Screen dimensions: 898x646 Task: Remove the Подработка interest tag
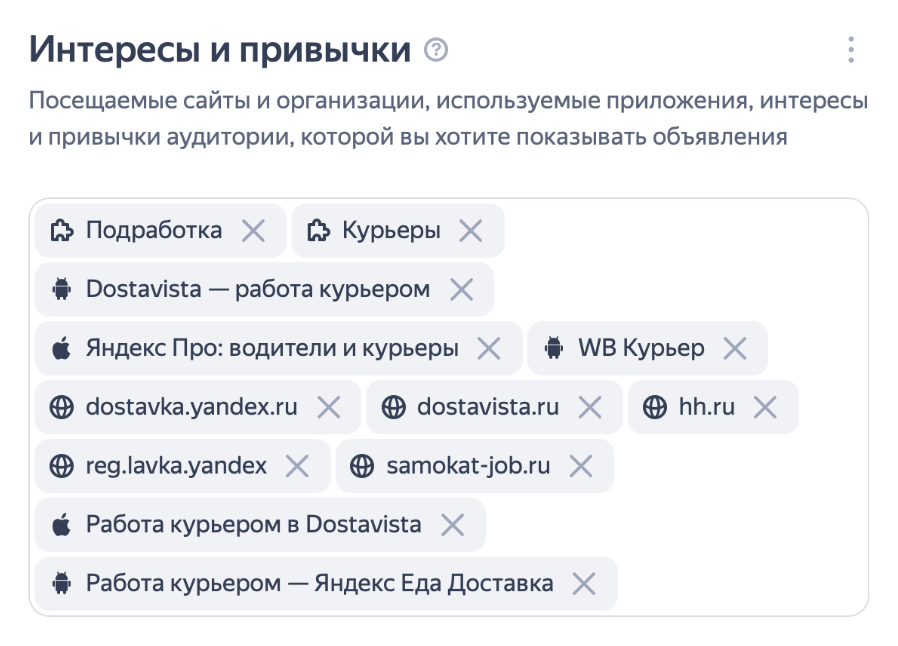pos(254,231)
